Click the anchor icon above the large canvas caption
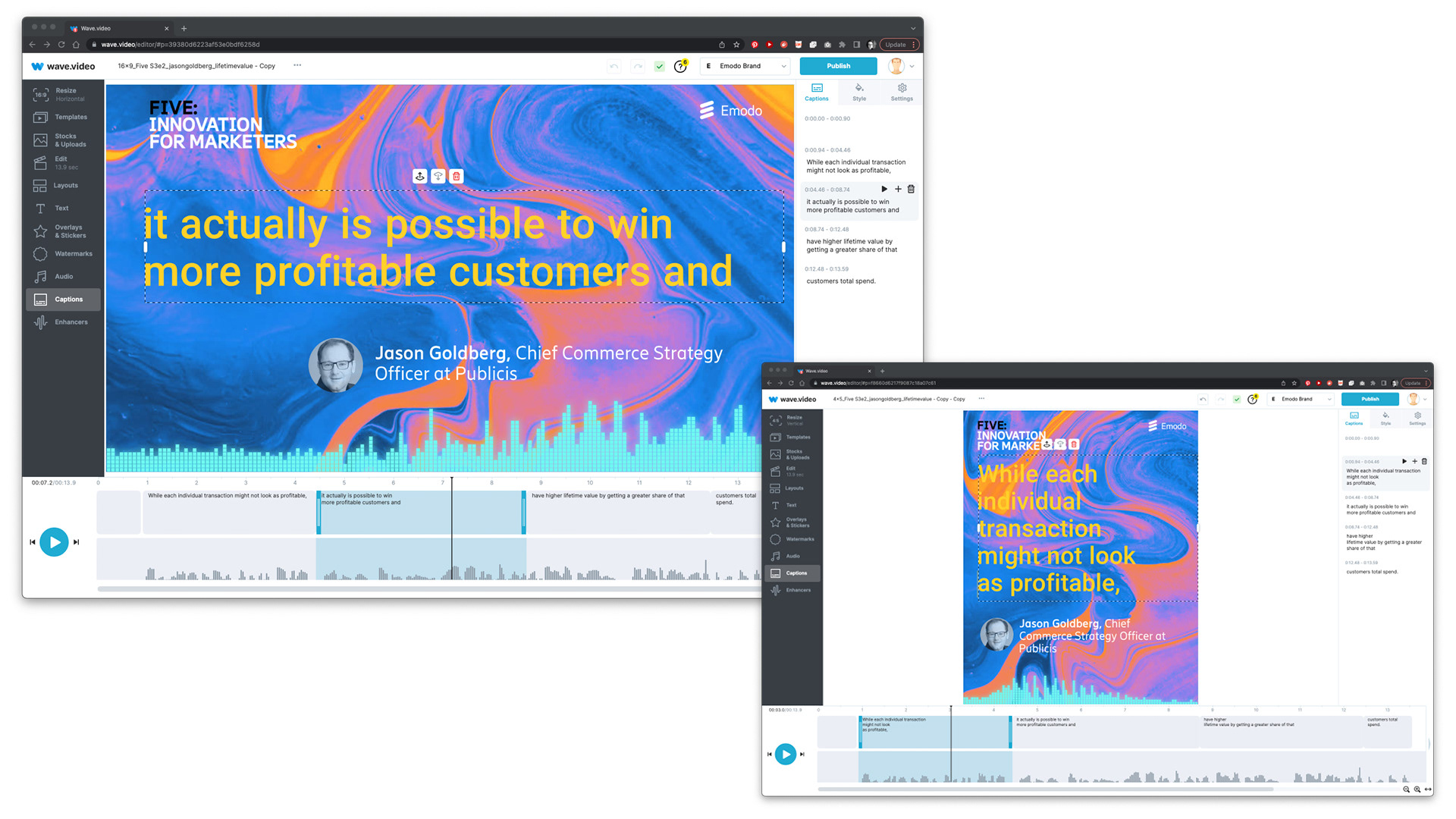1456x819 pixels. 420,176
